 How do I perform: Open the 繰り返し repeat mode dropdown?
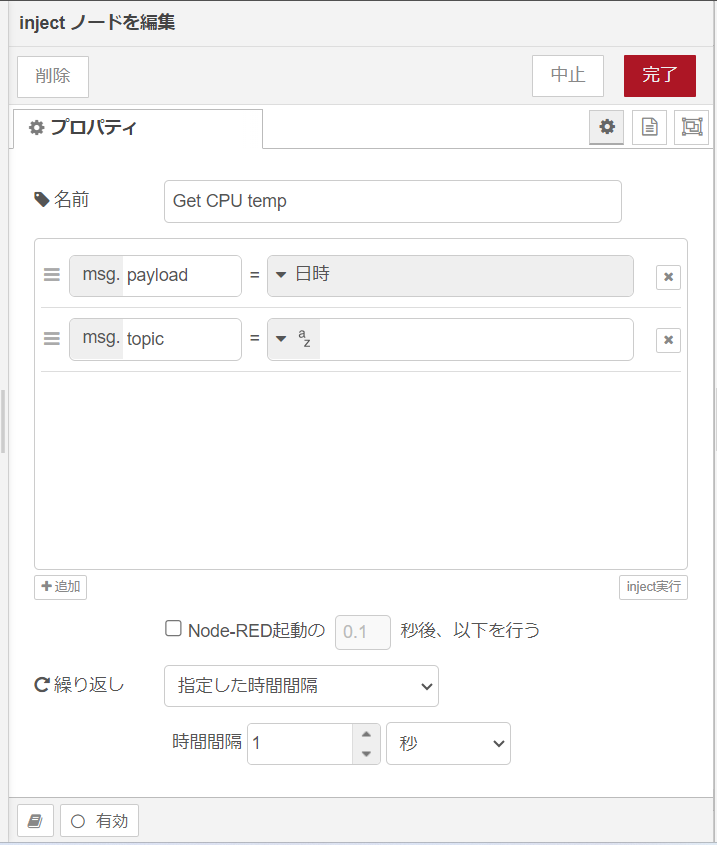point(301,686)
